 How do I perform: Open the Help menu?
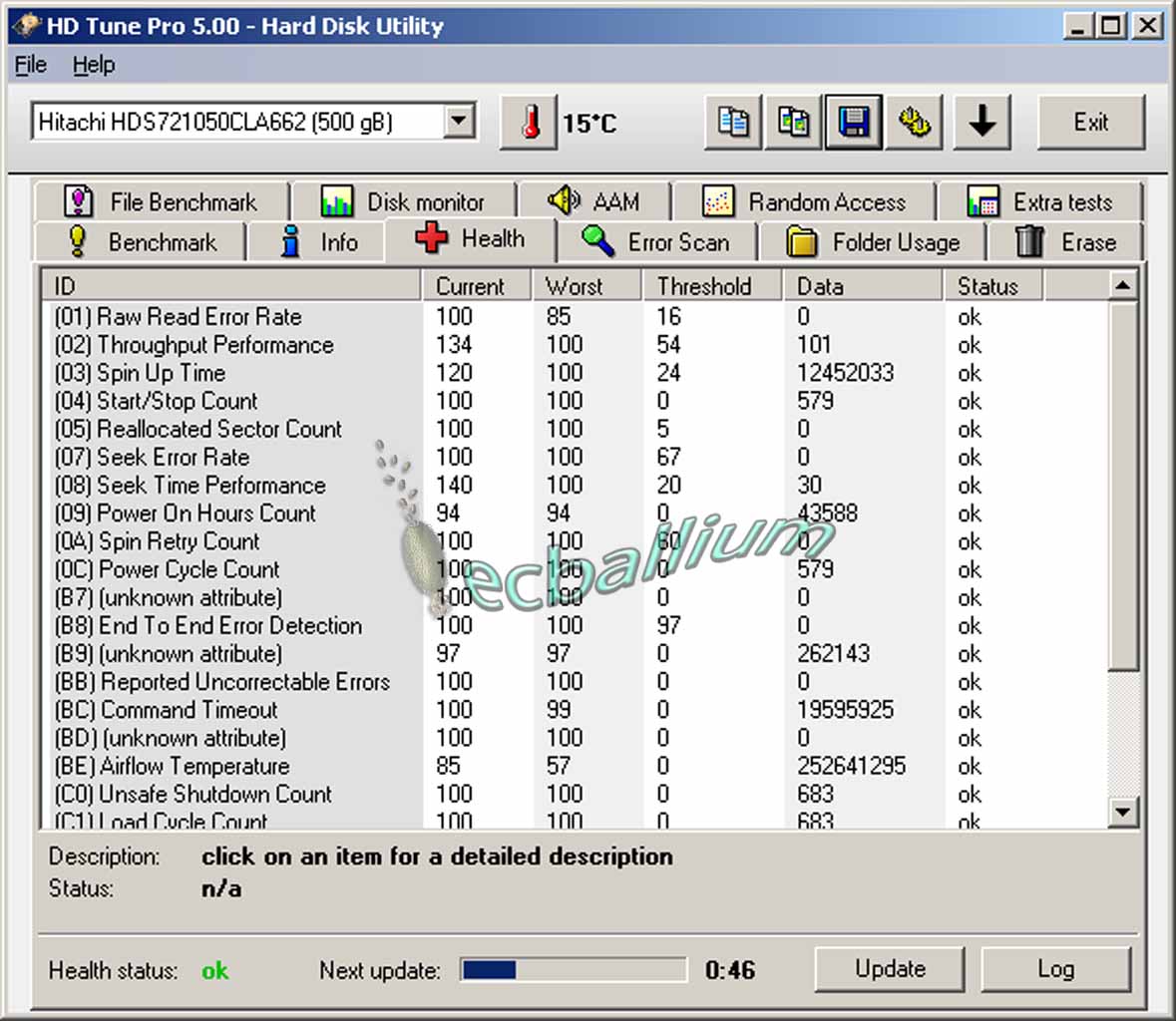pyautogui.click(x=94, y=65)
